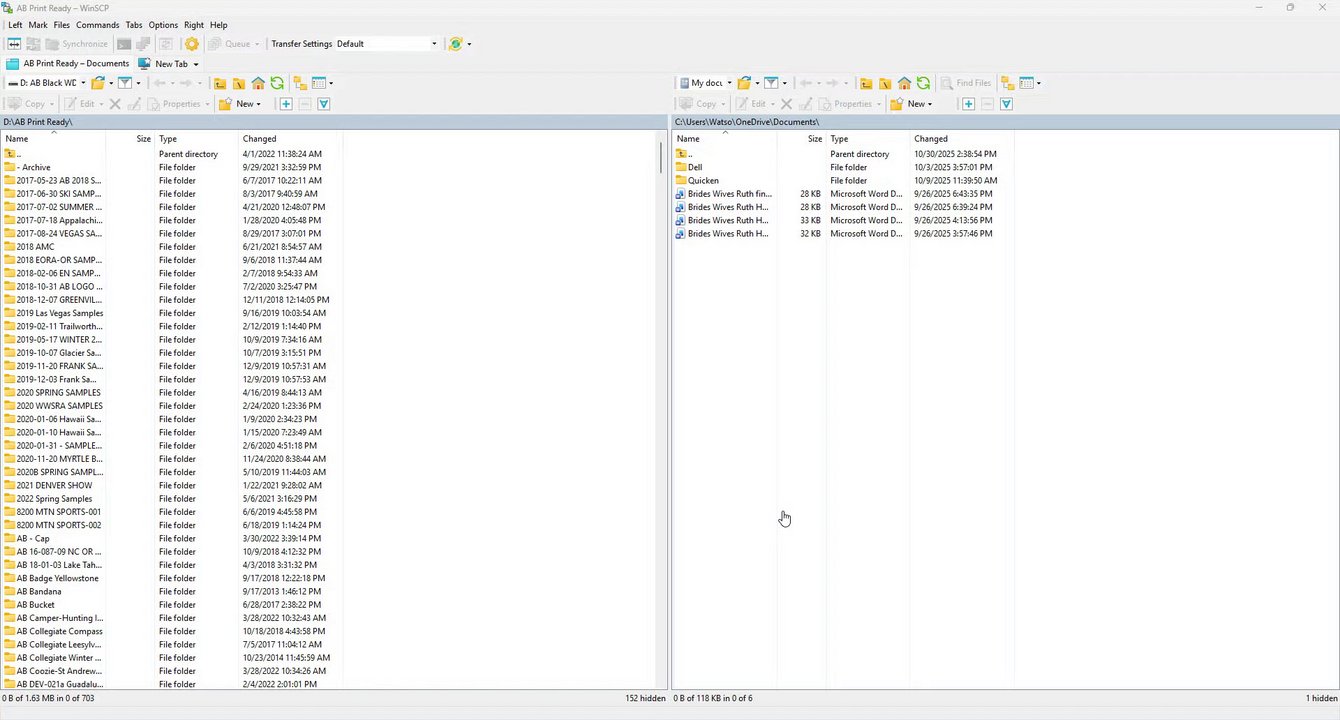
Task: Sort right panel by Size column header
Action: tap(802, 139)
